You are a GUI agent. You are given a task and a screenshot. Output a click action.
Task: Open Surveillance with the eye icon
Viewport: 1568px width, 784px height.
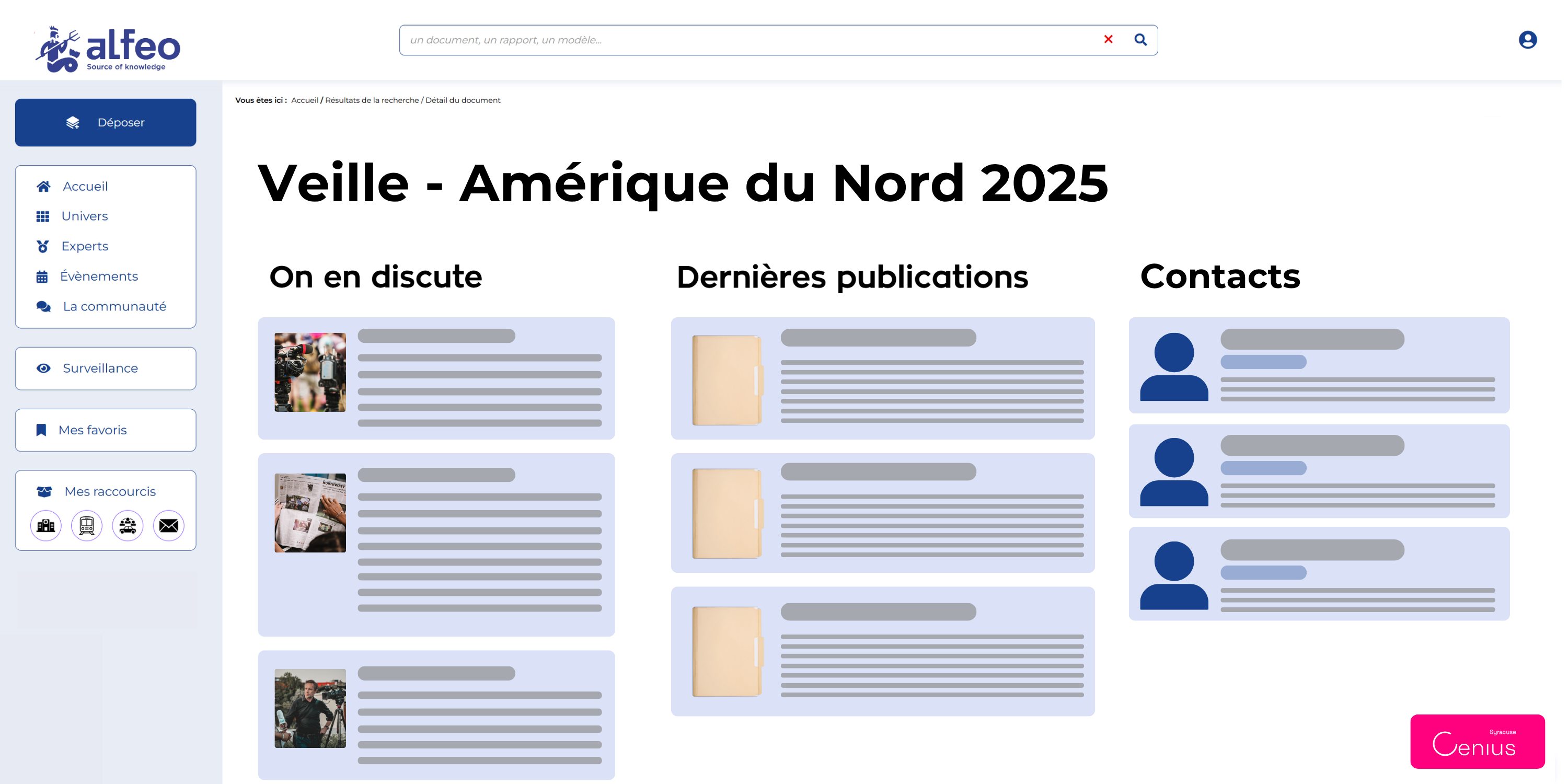pos(100,368)
